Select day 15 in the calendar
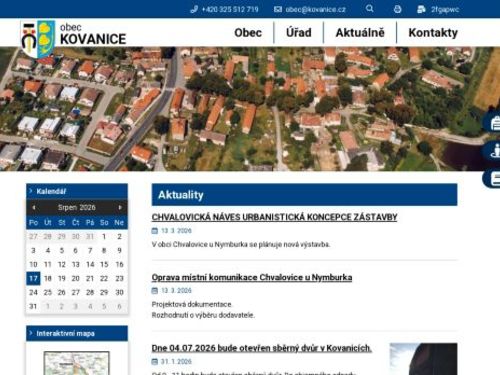Image resolution: width=500 pixels, height=375 pixels. [104, 264]
